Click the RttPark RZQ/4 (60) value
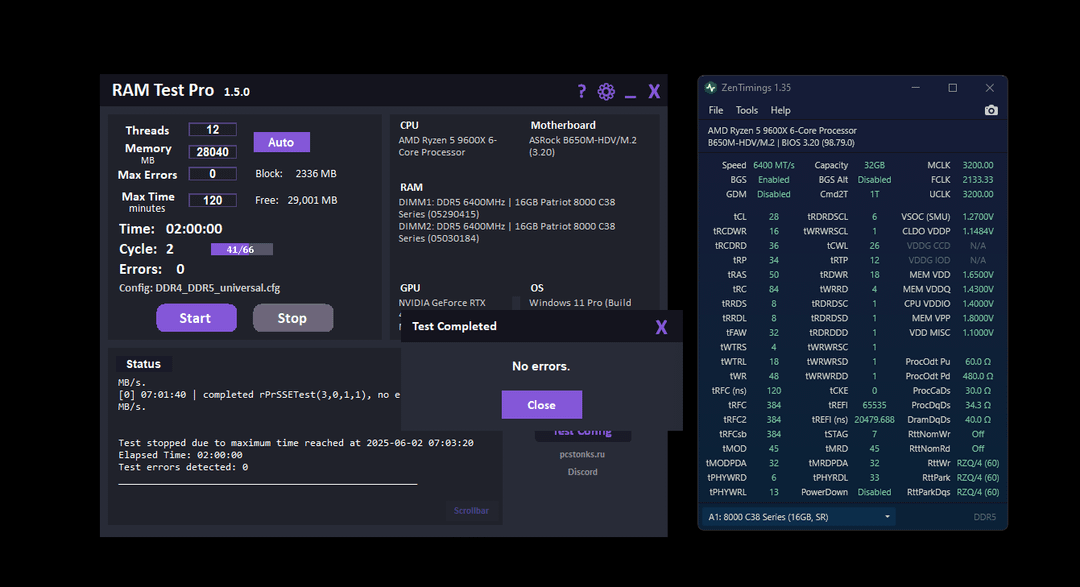1080x587 pixels. tap(977, 477)
